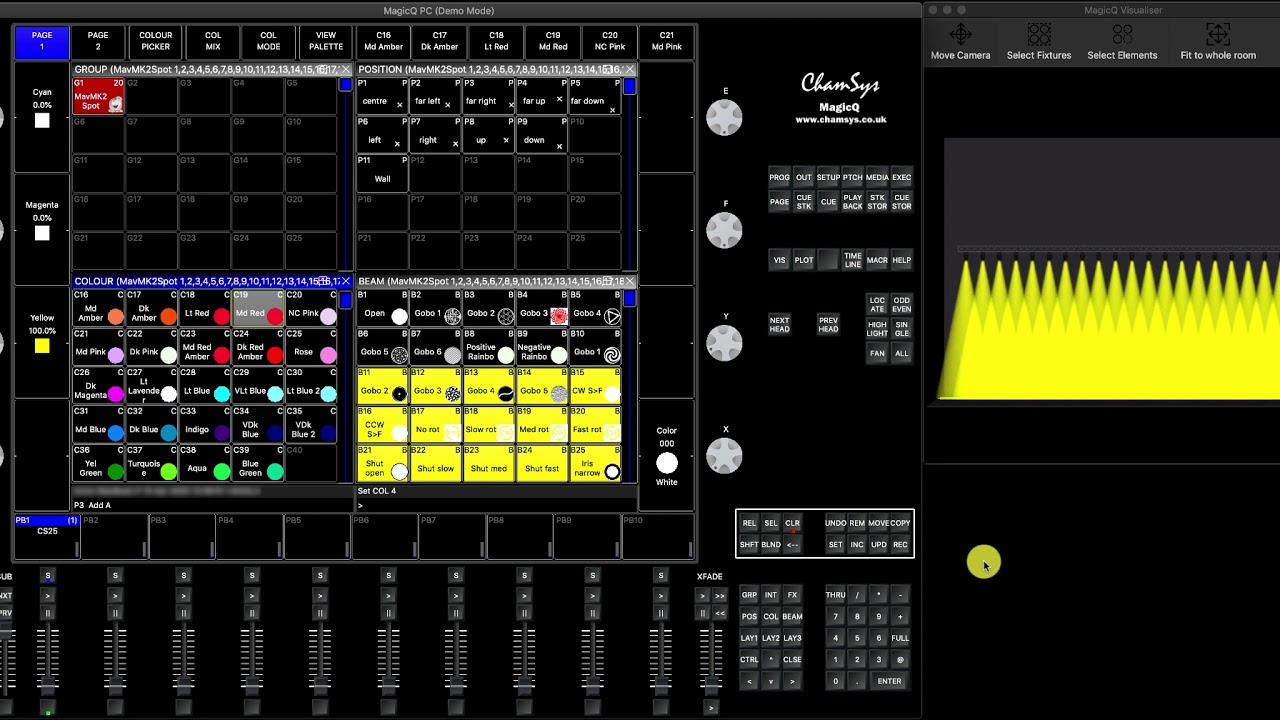Toggle the ODD EVEN selection button
Screen dimensions: 1280x720
click(901, 305)
